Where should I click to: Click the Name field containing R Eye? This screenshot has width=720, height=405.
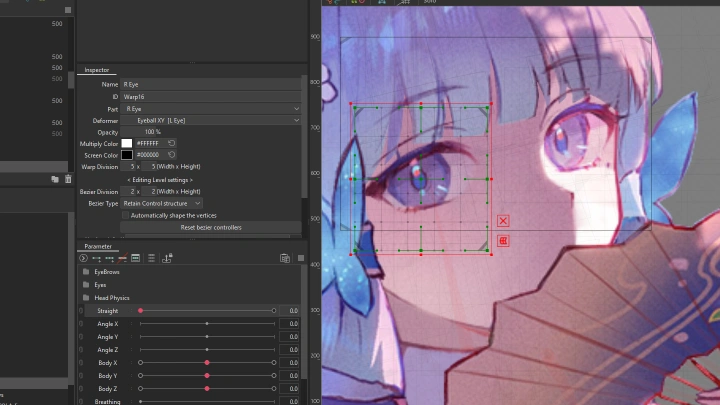211,84
